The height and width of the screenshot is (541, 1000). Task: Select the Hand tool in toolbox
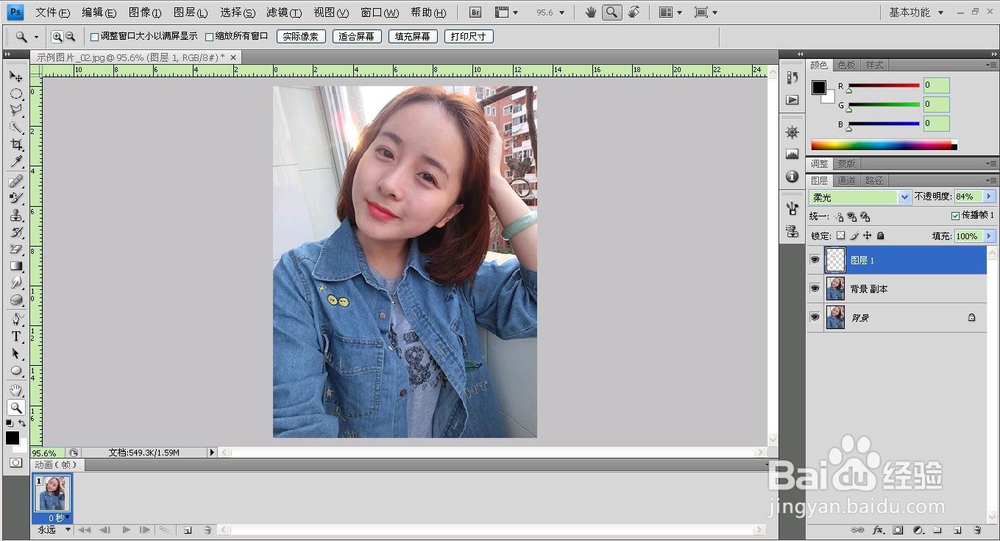click(x=16, y=390)
